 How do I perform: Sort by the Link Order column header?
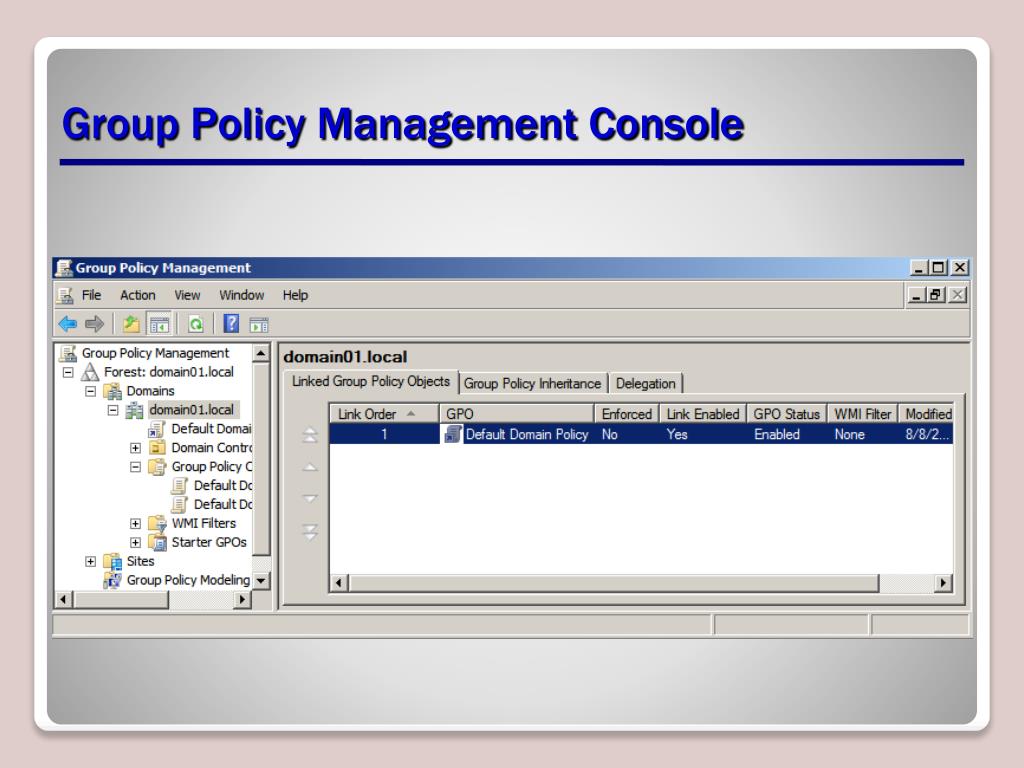[x=384, y=414]
